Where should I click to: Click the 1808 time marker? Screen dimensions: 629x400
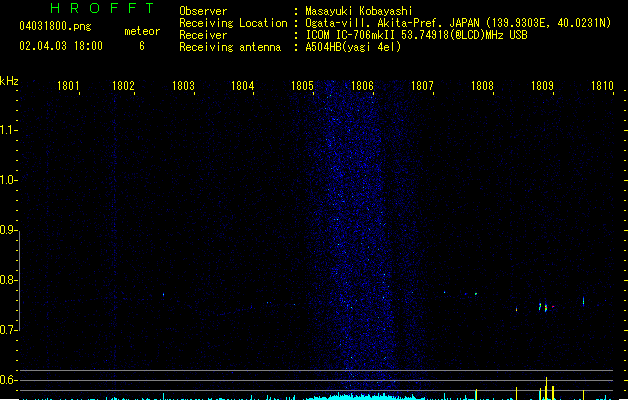click(482, 86)
